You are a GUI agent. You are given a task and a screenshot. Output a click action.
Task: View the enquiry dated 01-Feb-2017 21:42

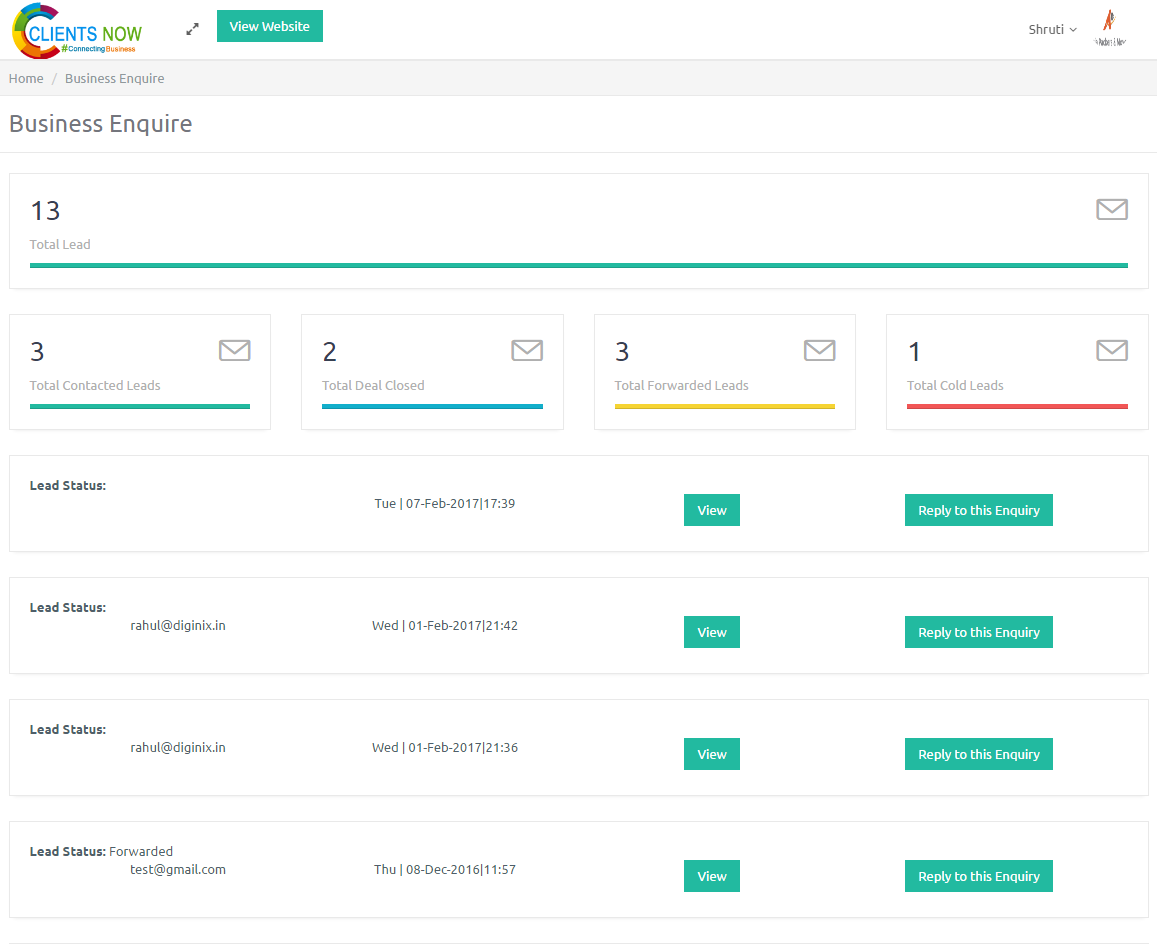point(711,632)
